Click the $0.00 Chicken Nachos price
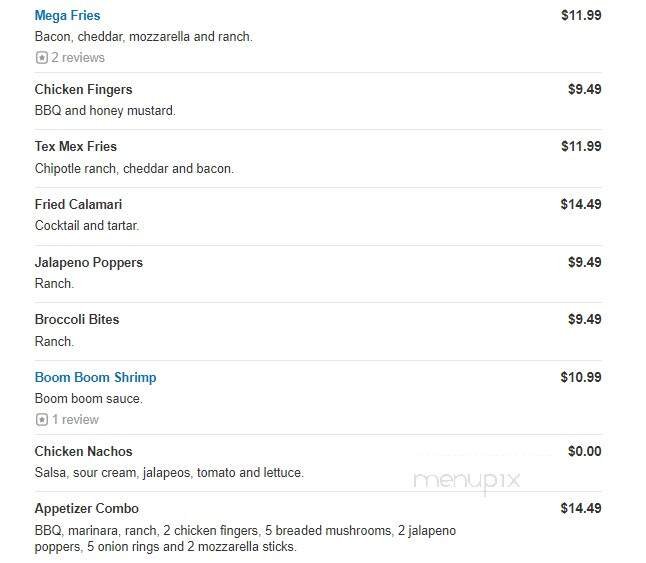Screen dimensions: 646x563 pos(585,452)
